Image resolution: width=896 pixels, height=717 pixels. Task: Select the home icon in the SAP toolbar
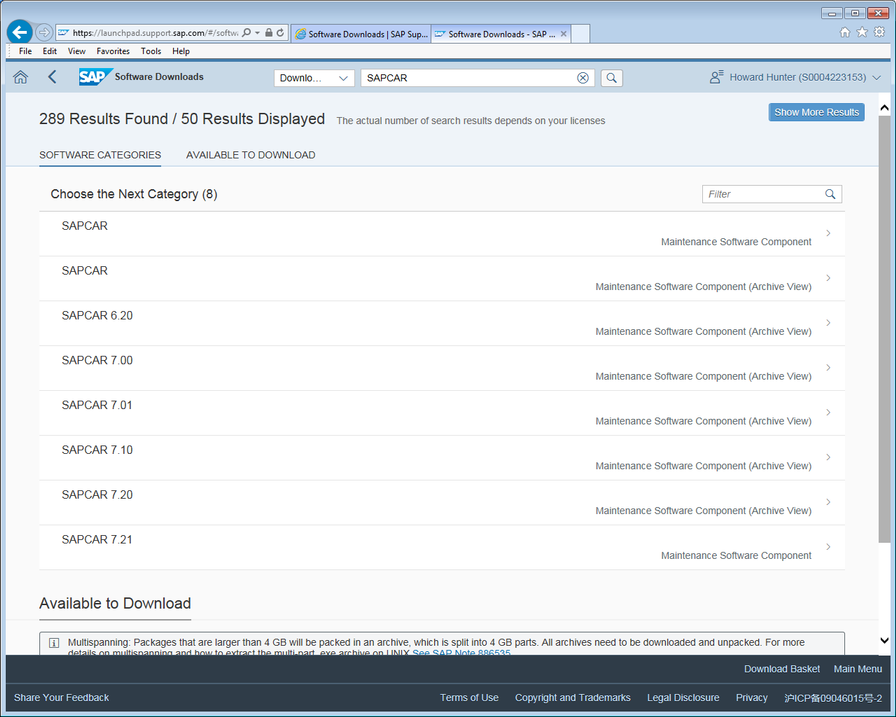[20, 76]
